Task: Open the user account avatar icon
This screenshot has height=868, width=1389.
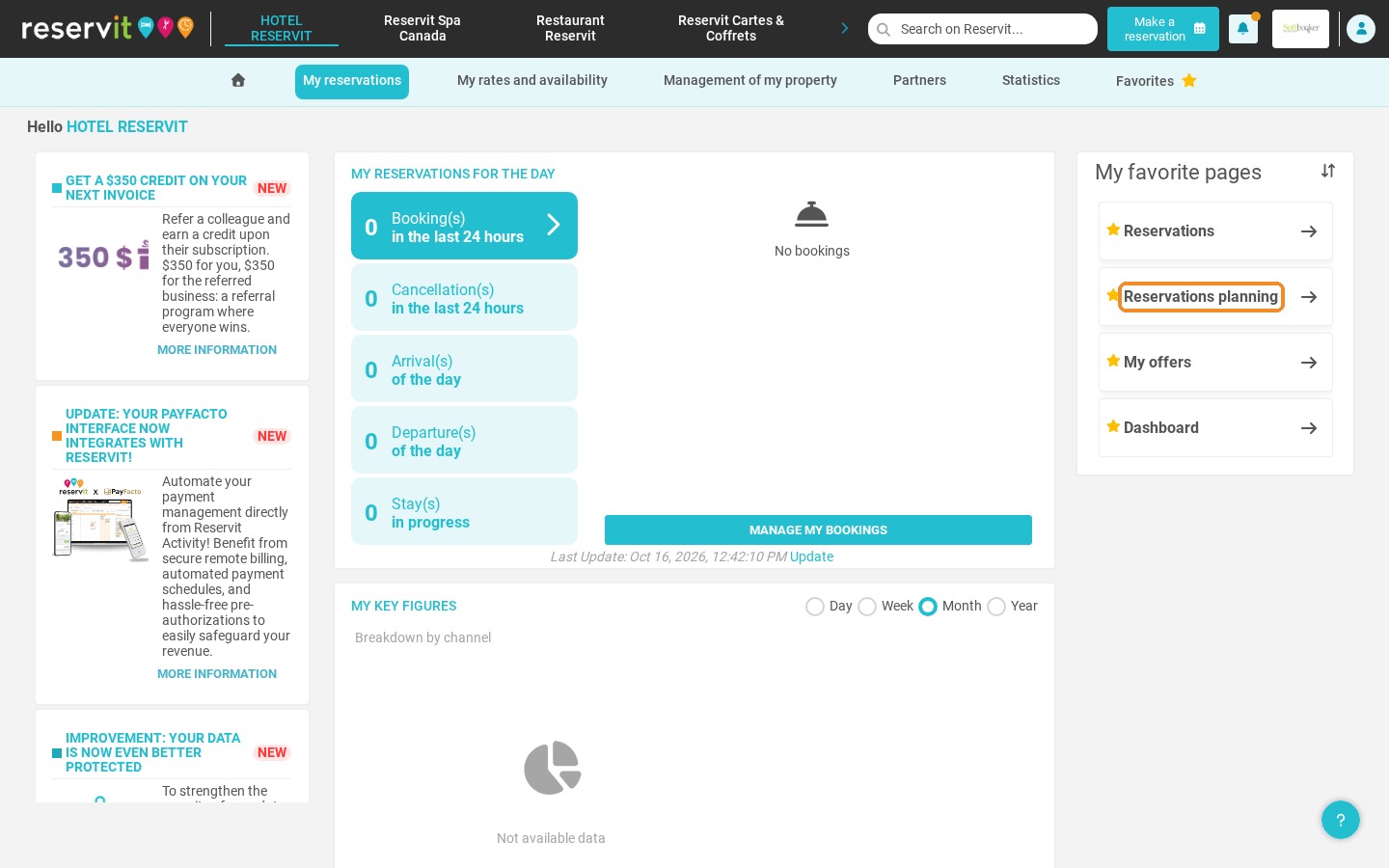Action: [x=1361, y=29]
